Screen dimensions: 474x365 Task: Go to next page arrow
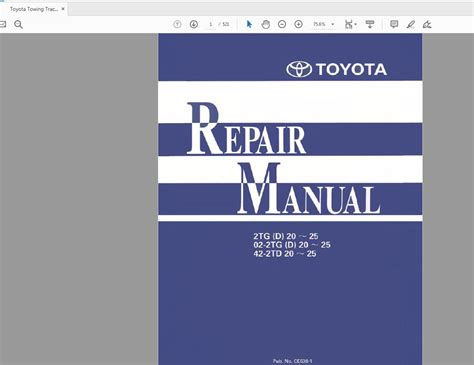click(194, 24)
